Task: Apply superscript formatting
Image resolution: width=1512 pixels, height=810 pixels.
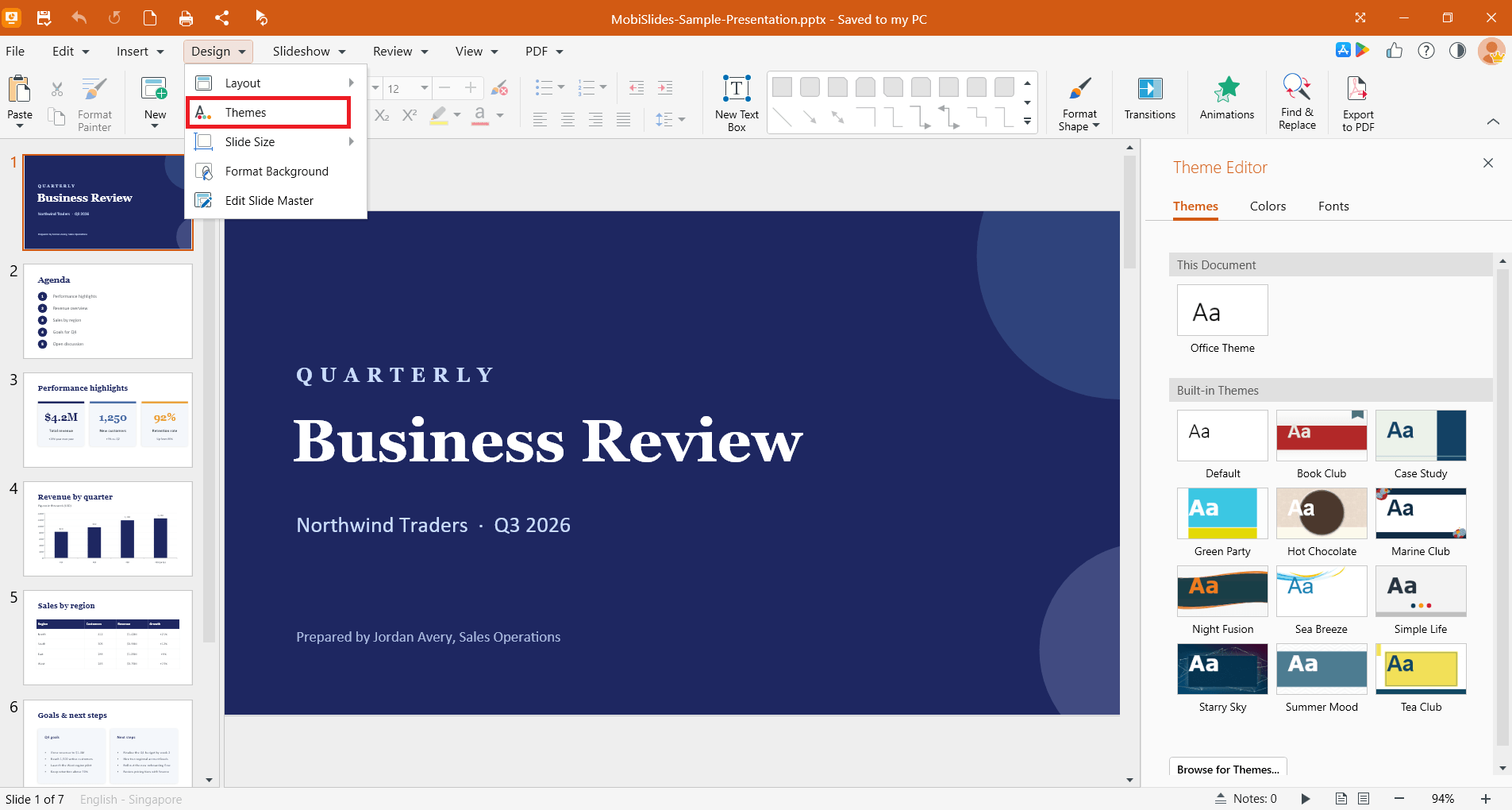Action: (x=410, y=115)
